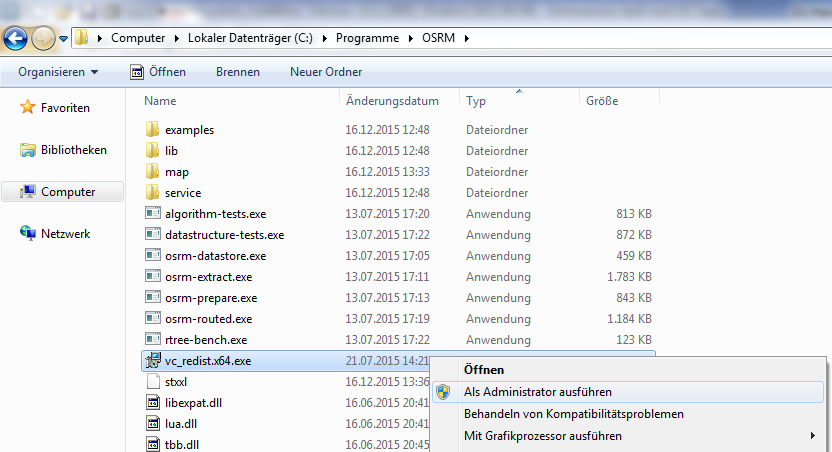Click the greyed Forward navigation arrow
This screenshot has width=832, height=452.
(x=44, y=38)
